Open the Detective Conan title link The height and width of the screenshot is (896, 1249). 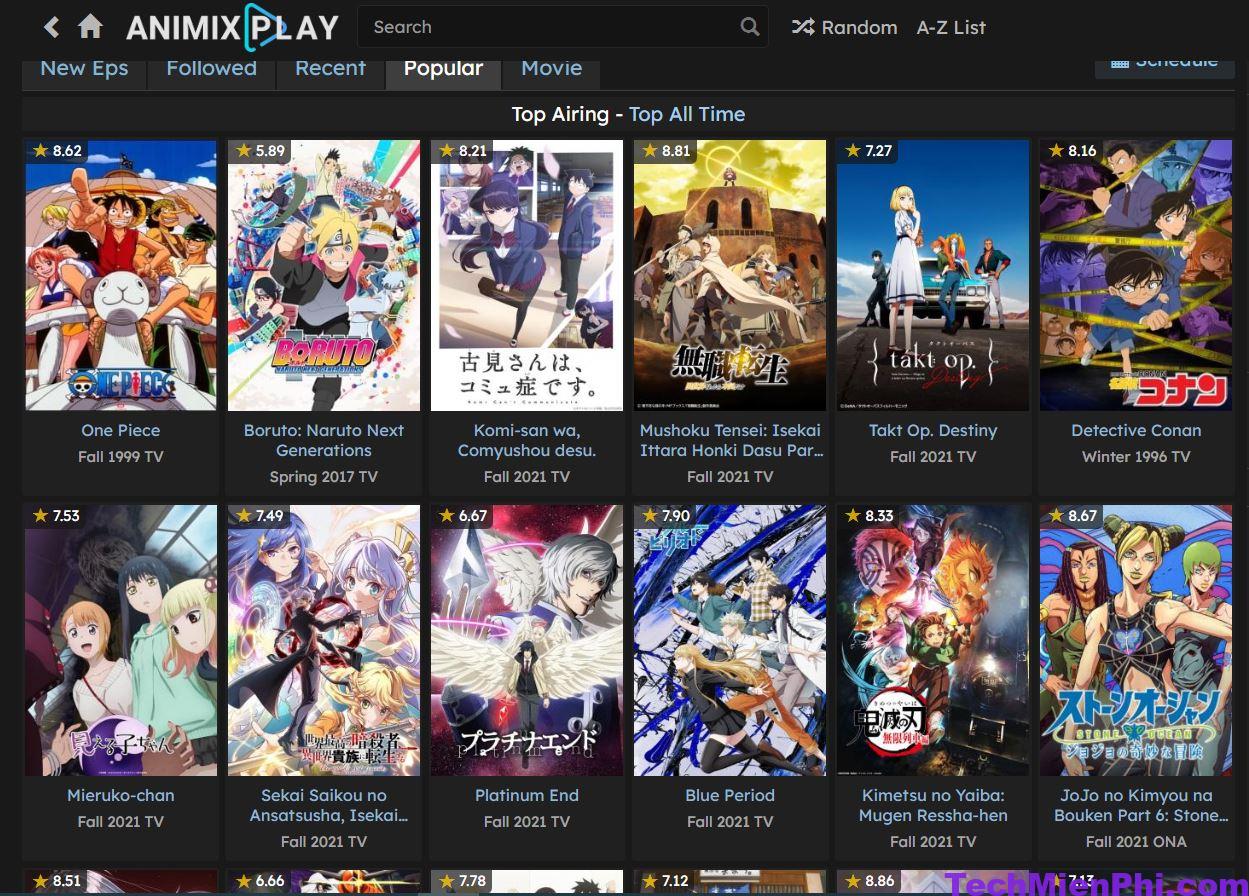(x=1136, y=430)
